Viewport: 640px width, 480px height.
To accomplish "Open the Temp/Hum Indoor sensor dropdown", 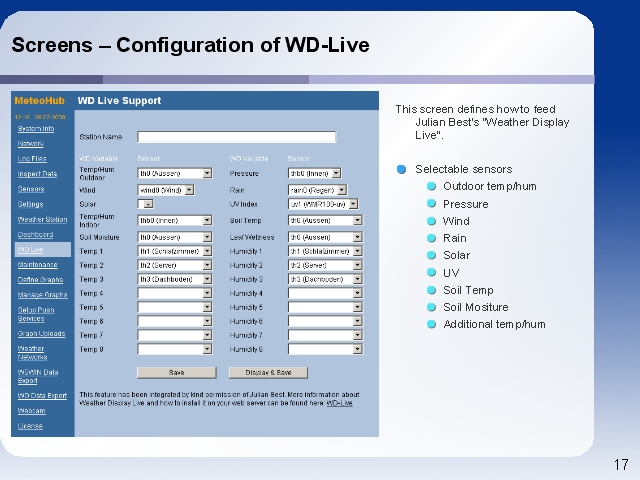I will point(174,220).
